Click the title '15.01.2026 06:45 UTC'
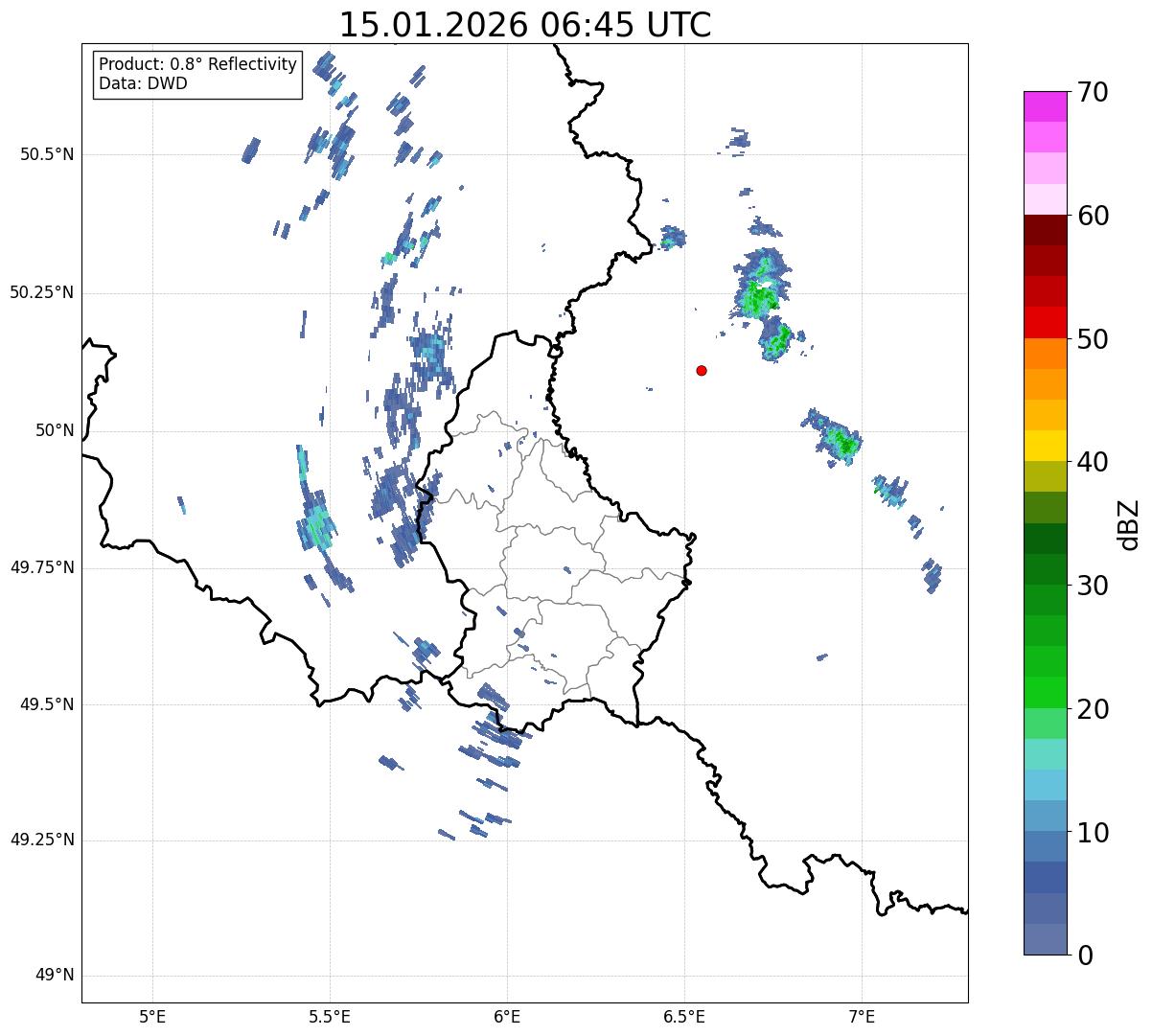Screen dimensions: 1152x1036 point(525,24)
